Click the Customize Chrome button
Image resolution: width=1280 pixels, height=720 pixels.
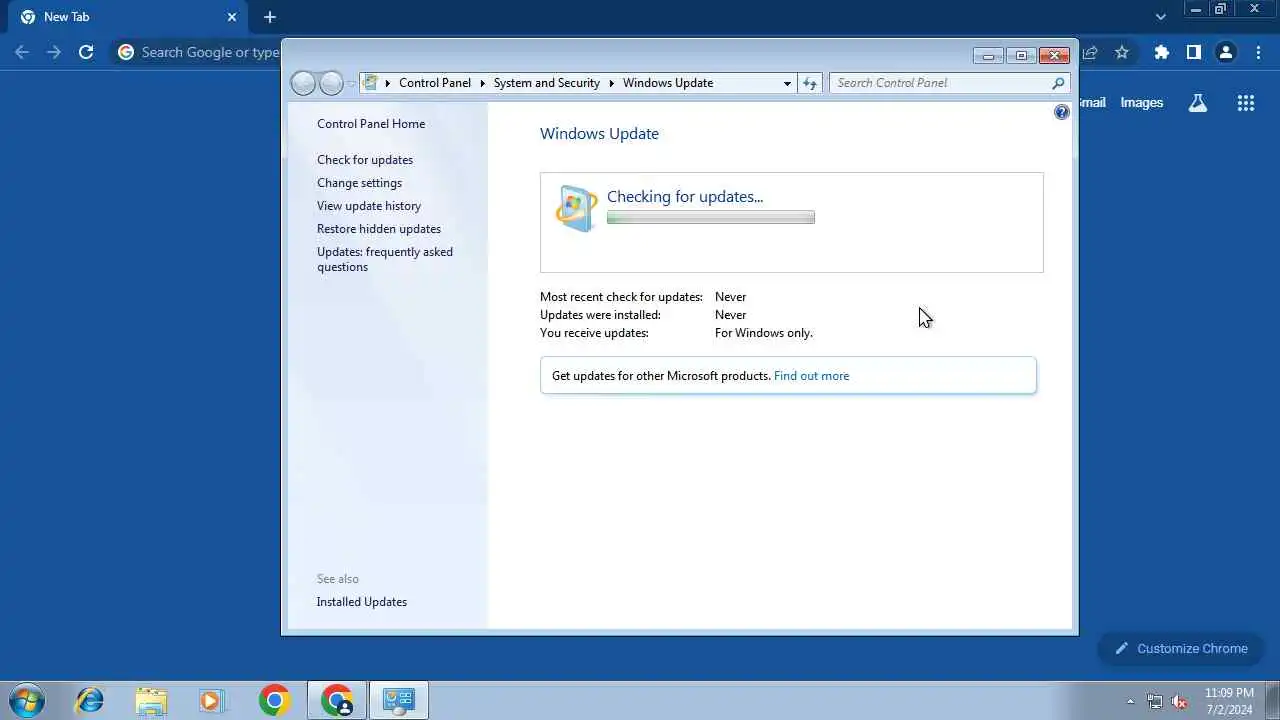1181,648
